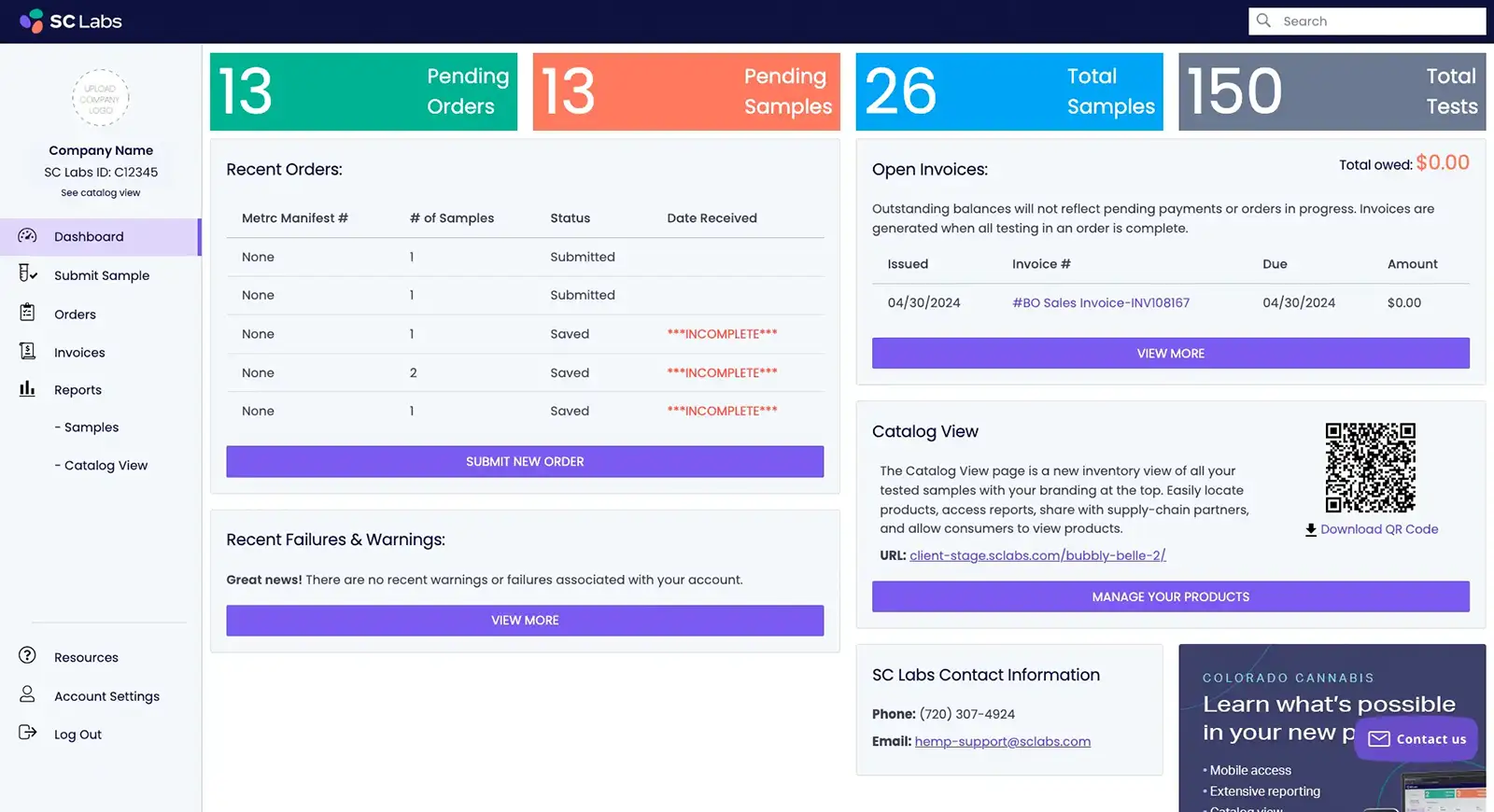Screen dimensions: 1494x812
Task: Click the Invoice # column header
Action: (1041, 264)
